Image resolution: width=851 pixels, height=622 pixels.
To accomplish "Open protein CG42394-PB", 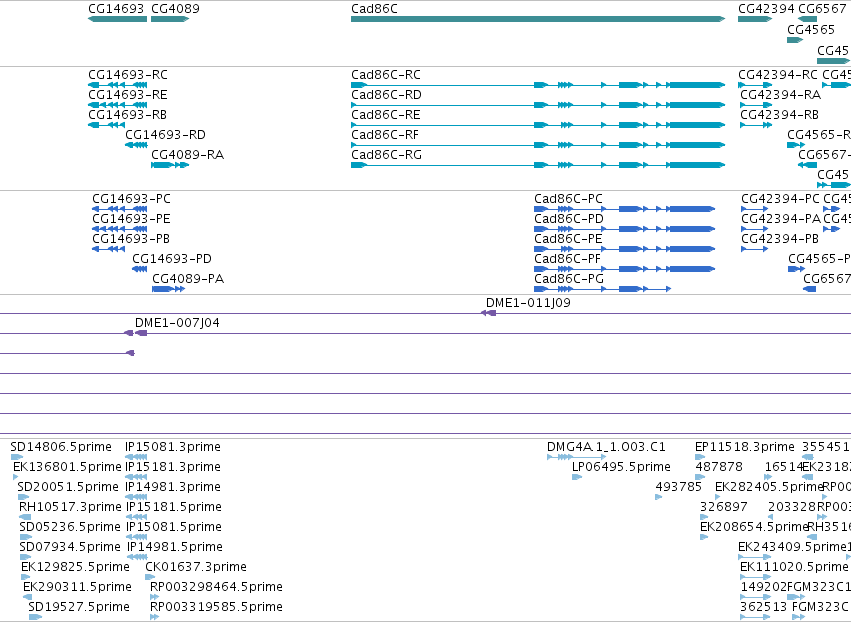I will (754, 249).
